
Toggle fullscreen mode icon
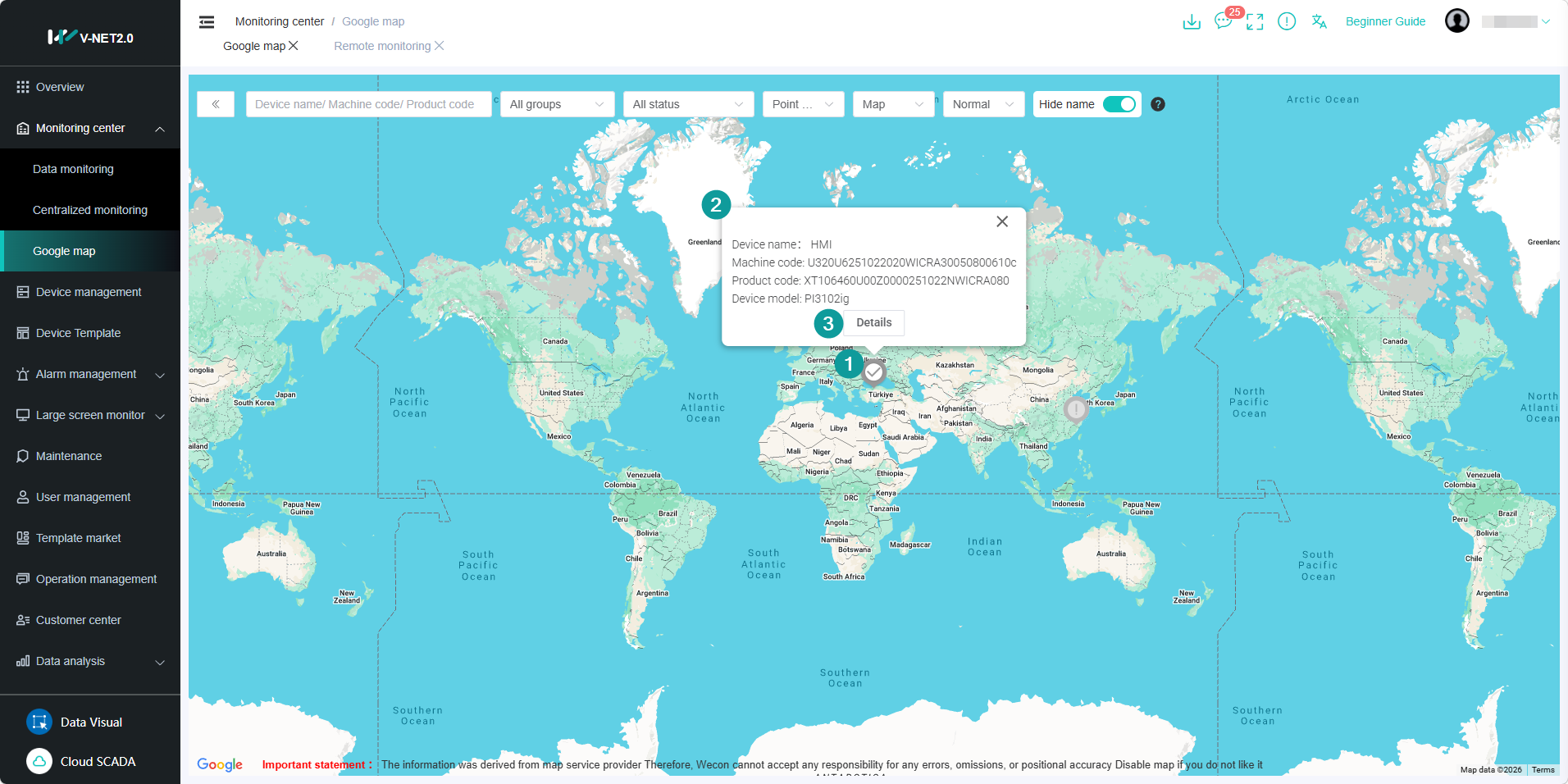tap(1255, 22)
